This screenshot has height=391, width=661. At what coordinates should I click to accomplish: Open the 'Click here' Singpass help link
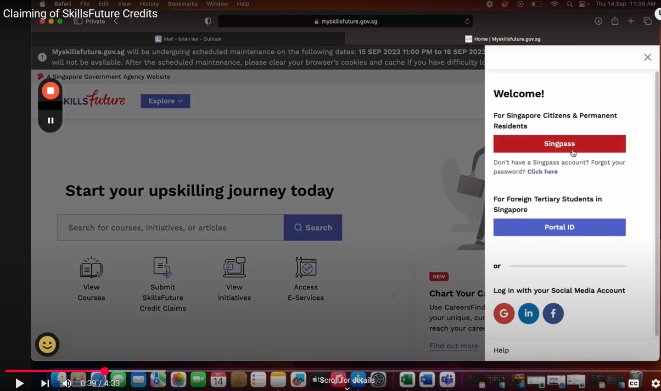[x=543, y=171]
